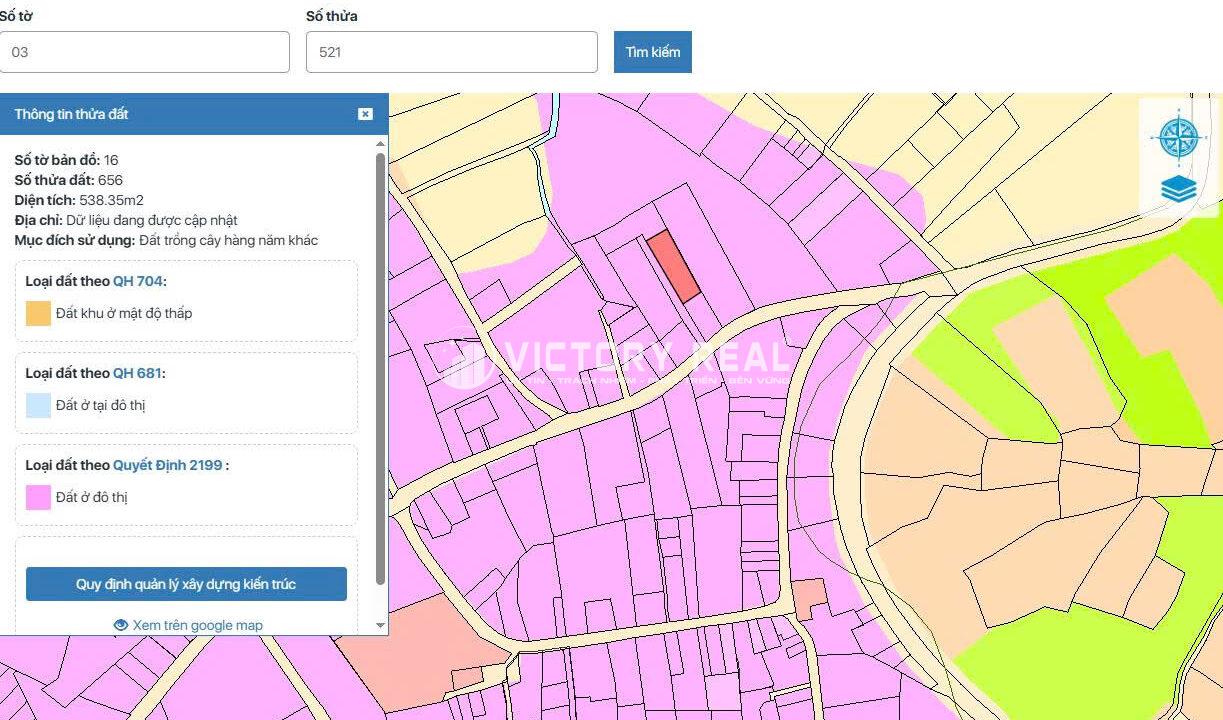Click the Số thửa input field
The height and width of the screenshot is (720, 1223).
pyautogui.click(x=452, y=52)
